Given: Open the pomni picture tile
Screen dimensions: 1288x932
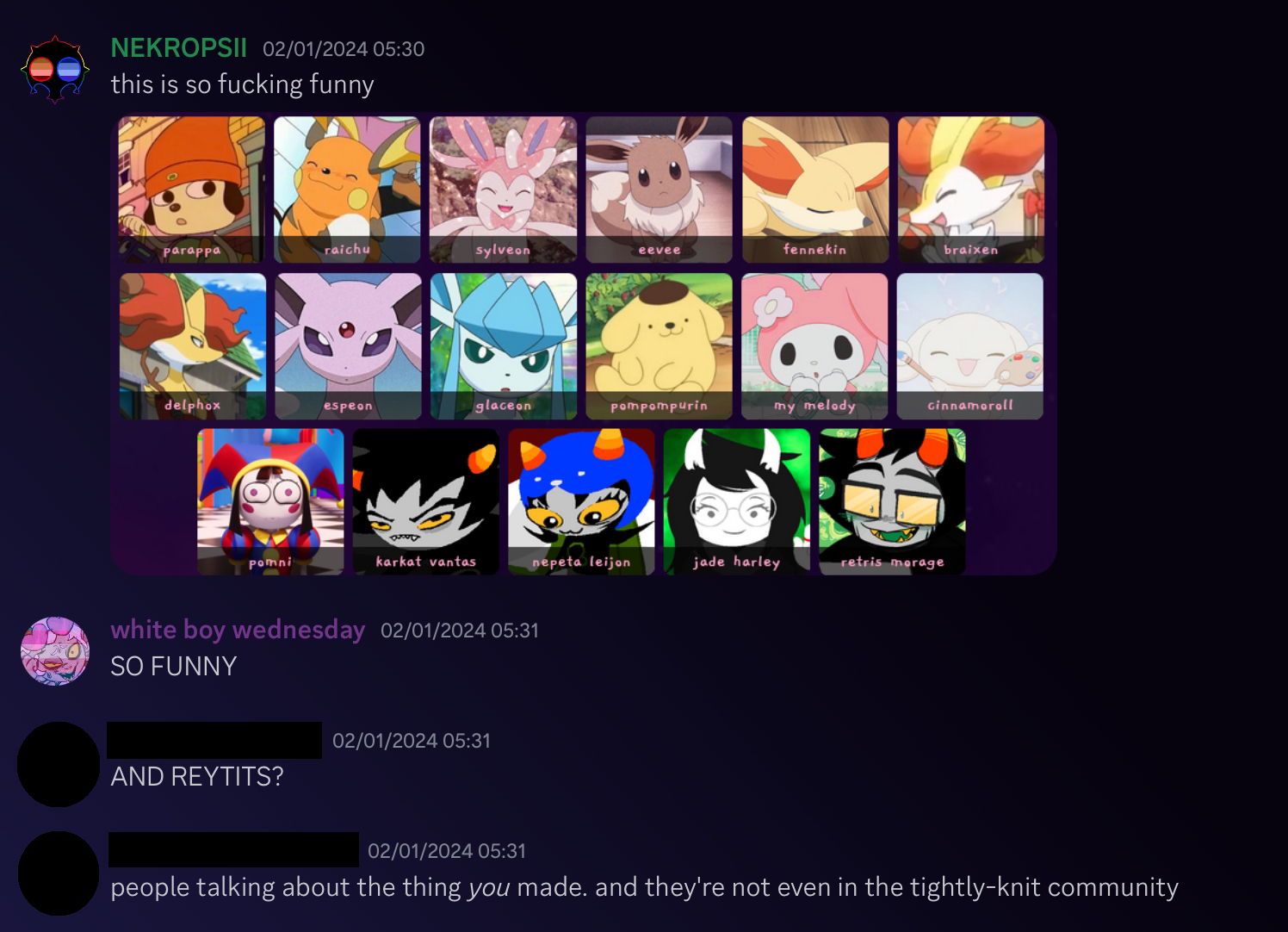Looking at the screenshot, I should tap(270, 502).
